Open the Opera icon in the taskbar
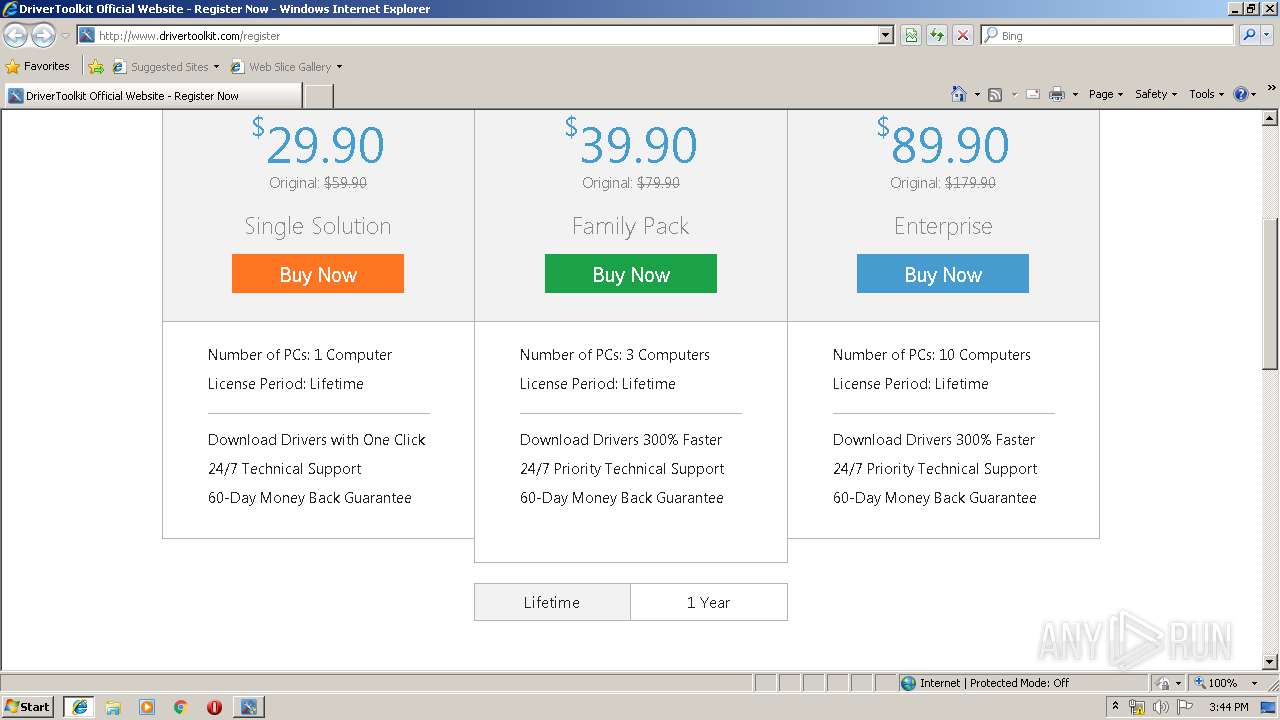1280x720 pixels. pos(214,707)
